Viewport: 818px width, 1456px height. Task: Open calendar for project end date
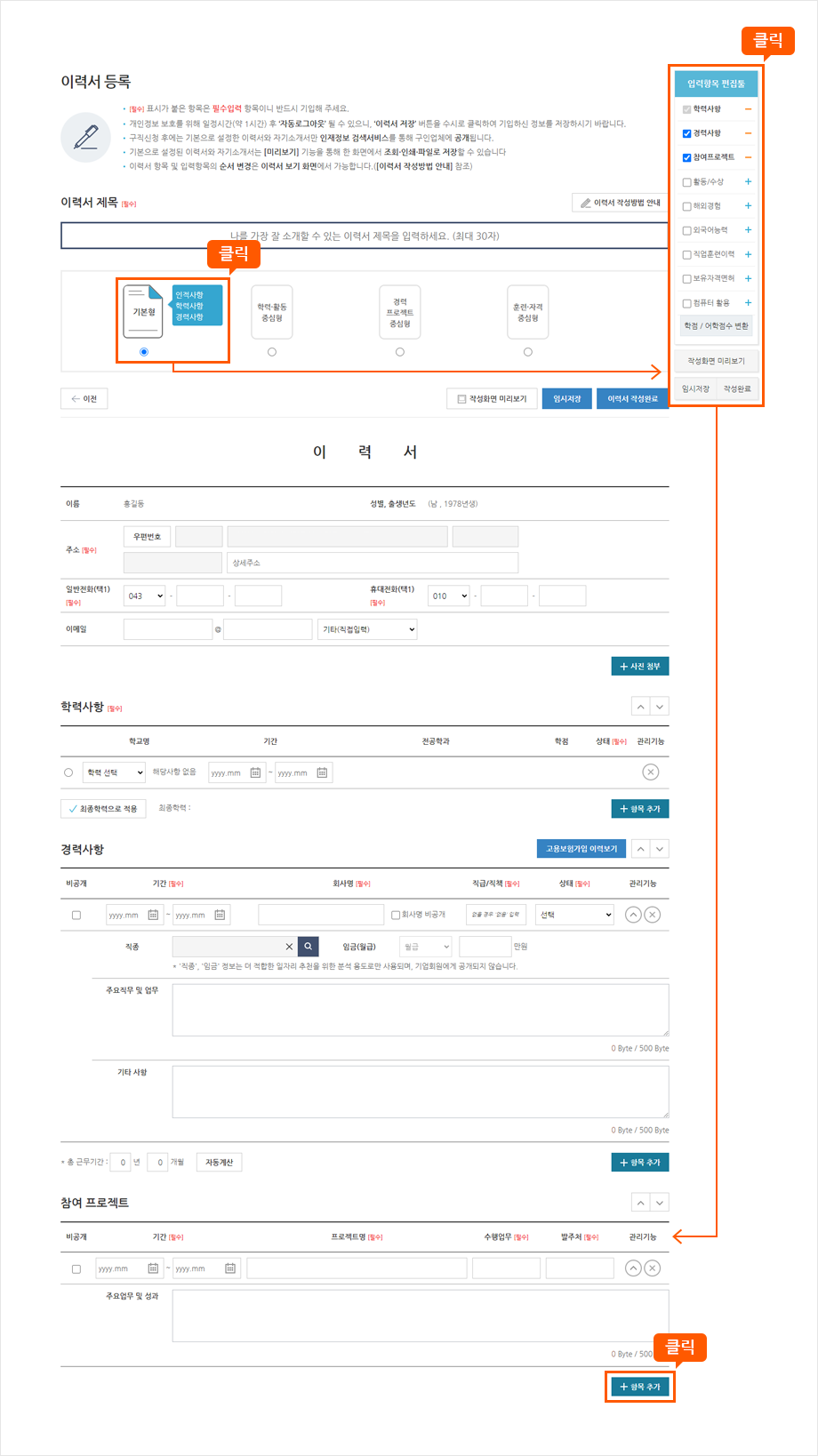coord(230,1268)
